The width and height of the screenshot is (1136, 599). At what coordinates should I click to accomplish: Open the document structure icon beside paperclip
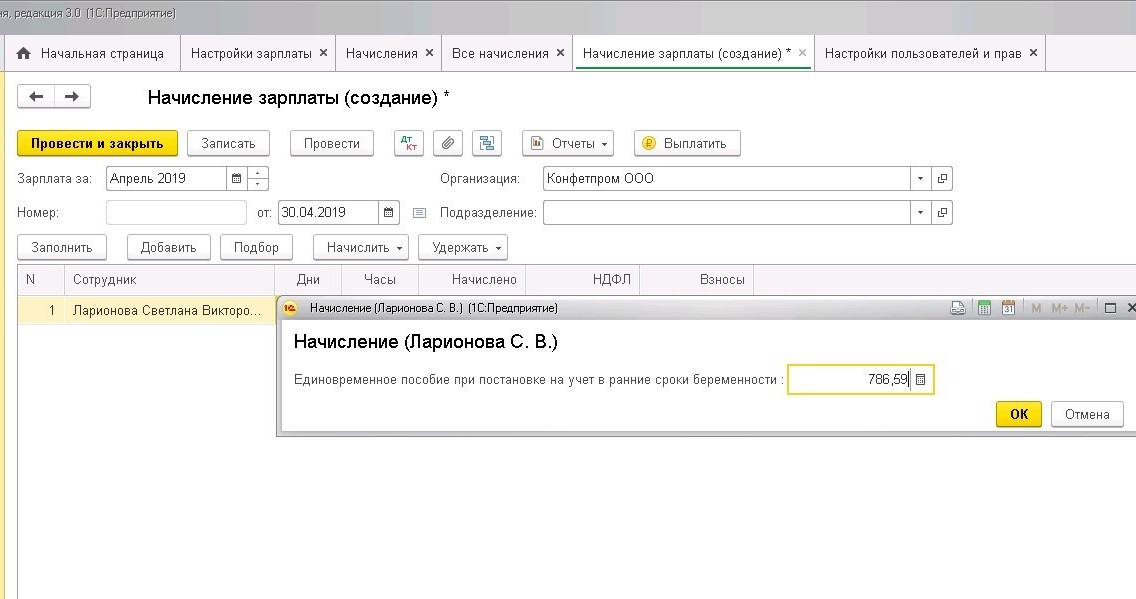point(487,143)
